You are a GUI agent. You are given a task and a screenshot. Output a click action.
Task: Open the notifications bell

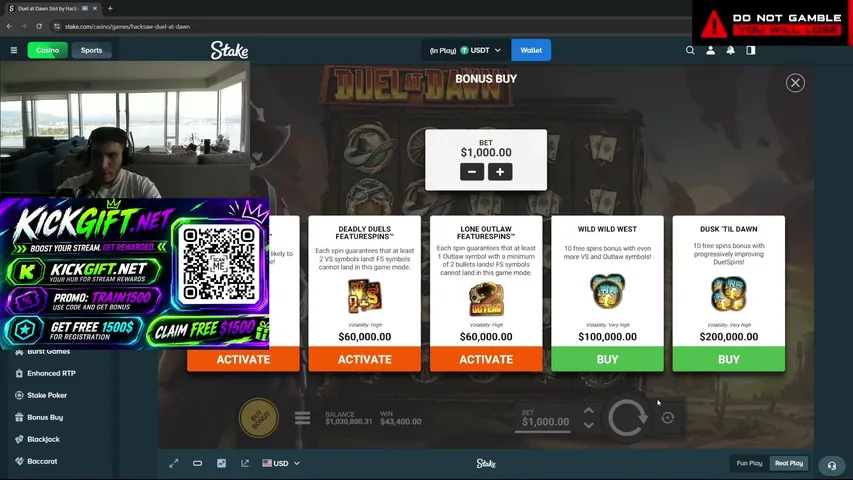pos(731,50)
